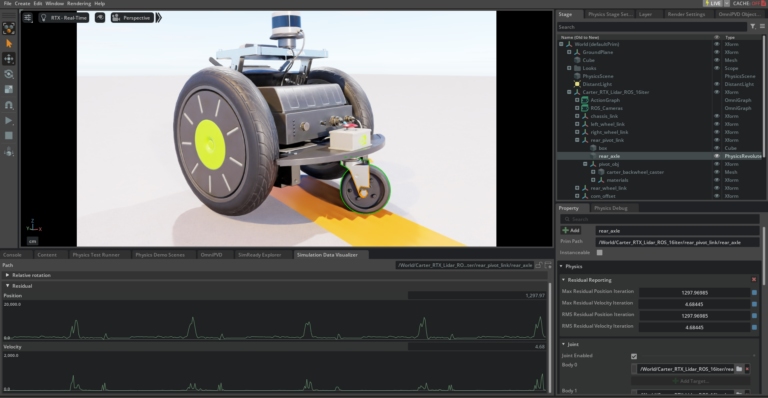
Task: Toggle visibility eye for chassis_link
Action: pos(717,116)
